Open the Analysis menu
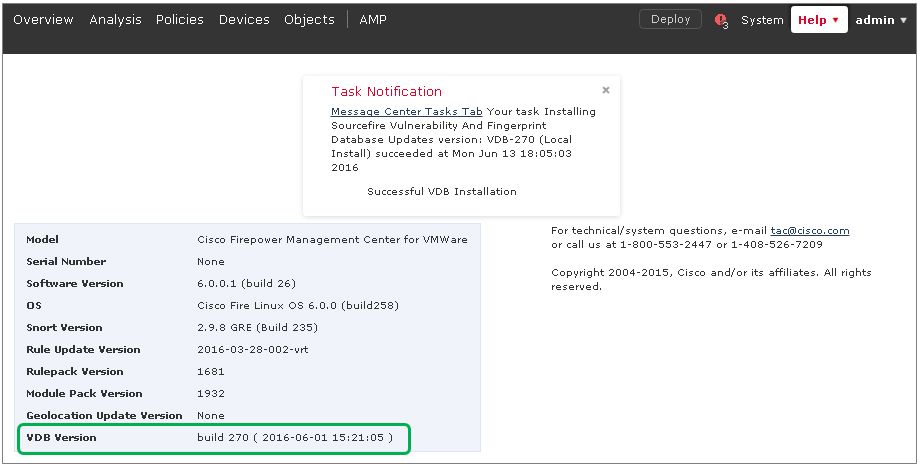The height and width of the screenshot is (467, 921). [115, 19]
